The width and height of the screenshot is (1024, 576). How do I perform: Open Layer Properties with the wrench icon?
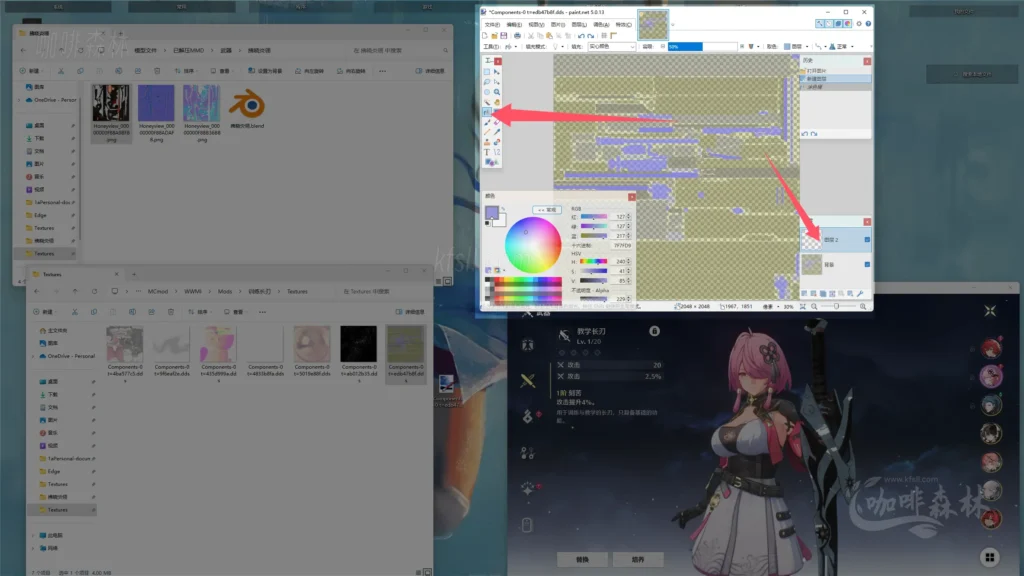[860, 293]
